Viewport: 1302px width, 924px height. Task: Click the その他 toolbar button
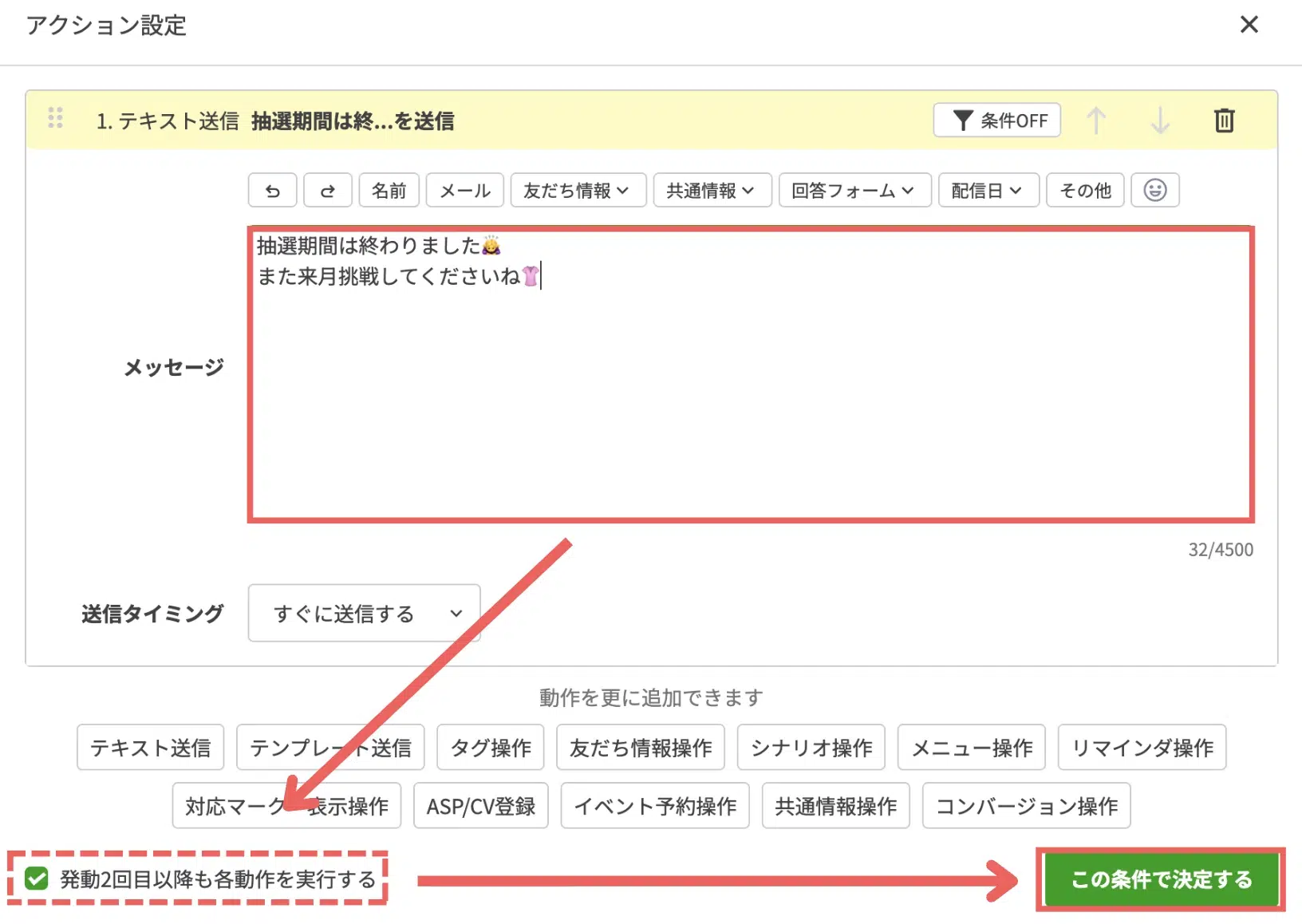click(x=1085, y=191)
